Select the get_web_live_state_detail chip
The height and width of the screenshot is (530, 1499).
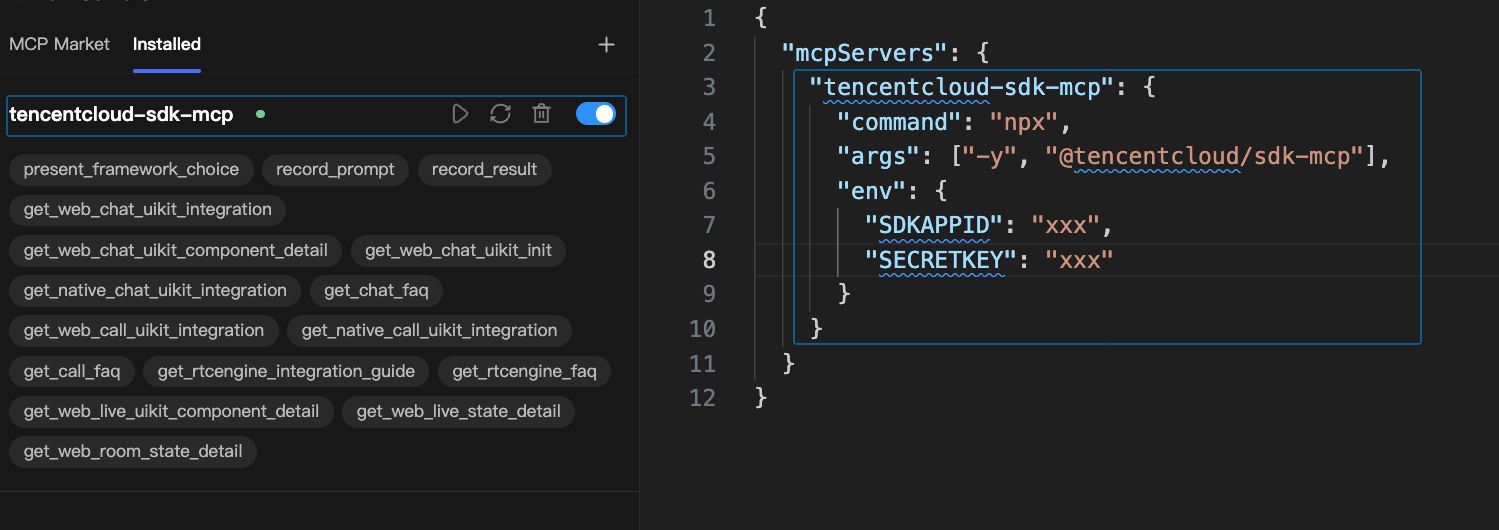(x=458, y=411)
